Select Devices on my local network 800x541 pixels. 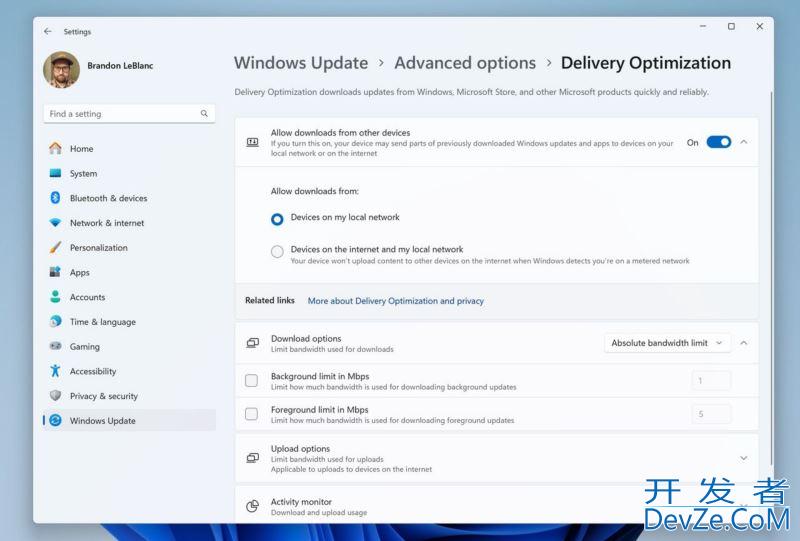[x=277, y=219]
